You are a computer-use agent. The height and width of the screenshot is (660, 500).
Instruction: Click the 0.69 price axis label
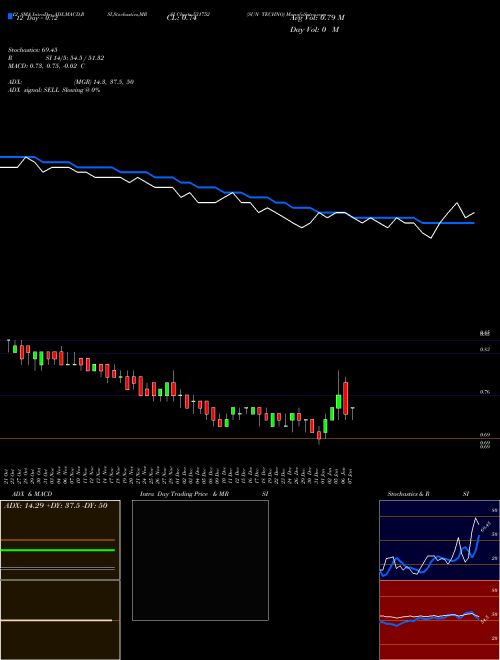[x=485, y=435]
